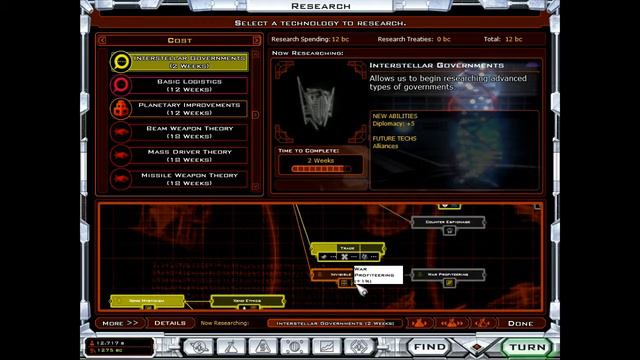The image size is (640, 360).
Task: Click the building icon beside Planetary Improvements
Action: click(x=121, y=109)
